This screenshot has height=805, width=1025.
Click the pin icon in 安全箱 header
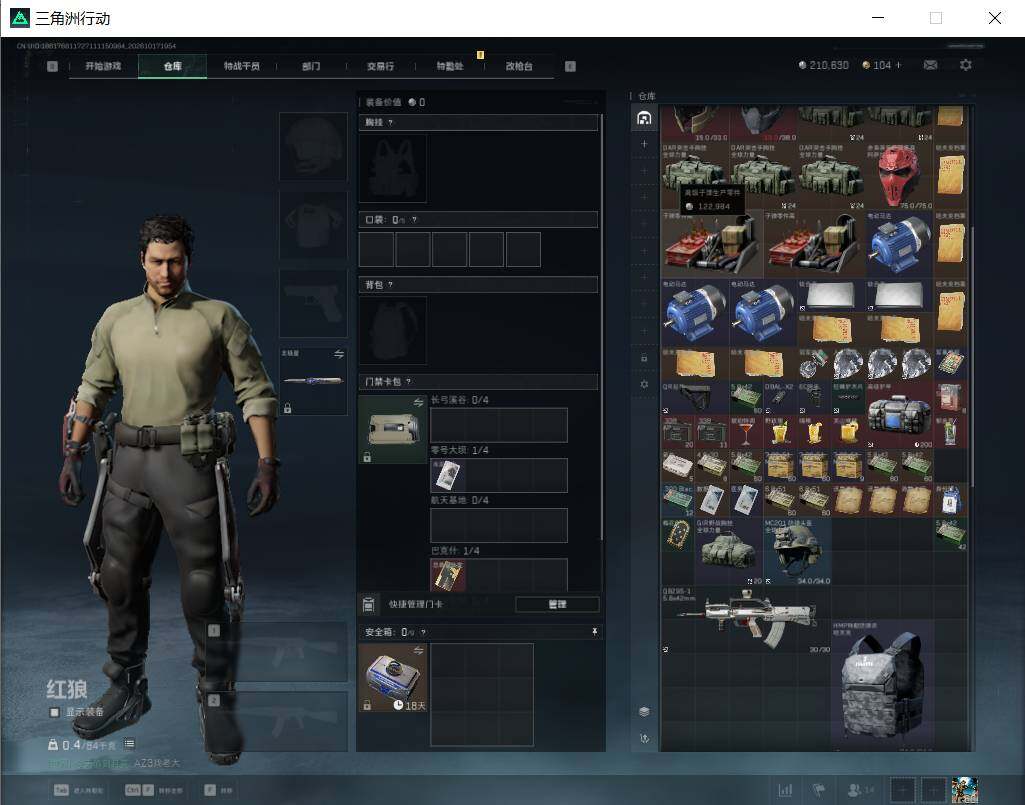tap(594, 632)
